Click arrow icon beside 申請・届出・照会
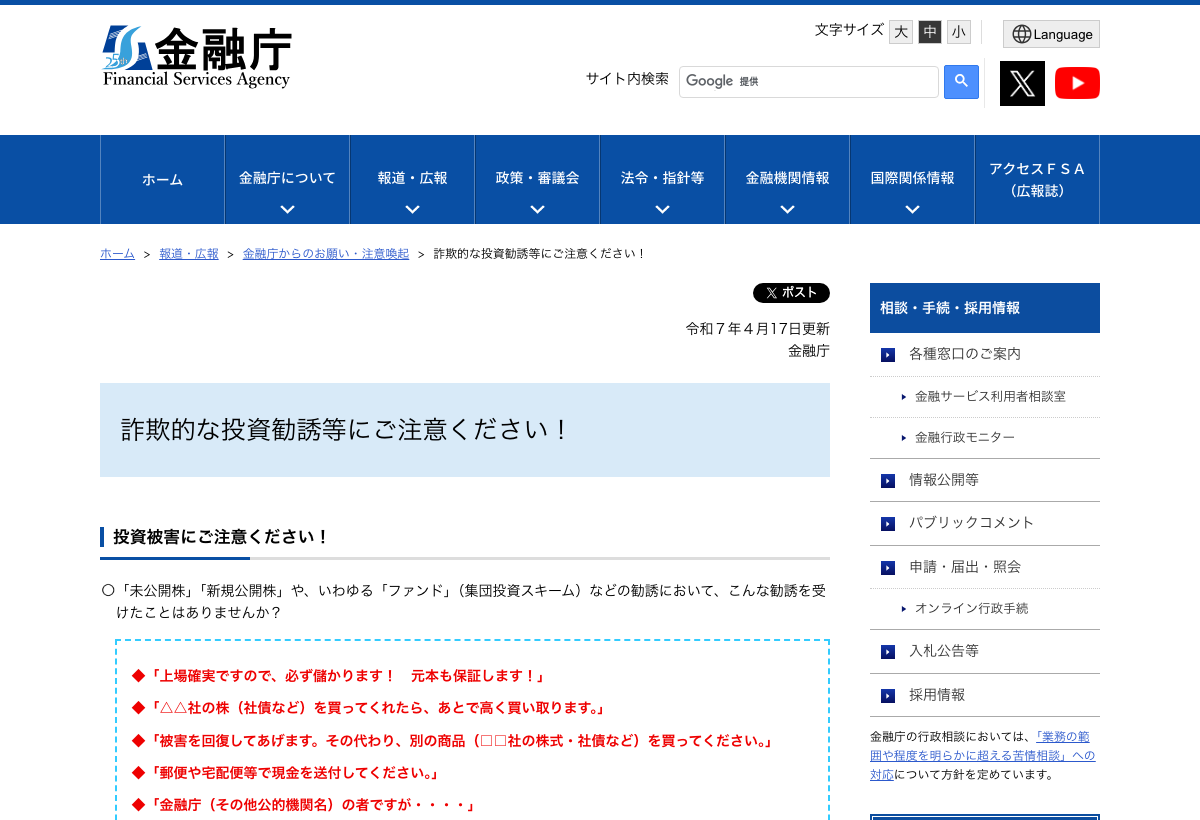The image size is (1200, 820). point(888,568)
